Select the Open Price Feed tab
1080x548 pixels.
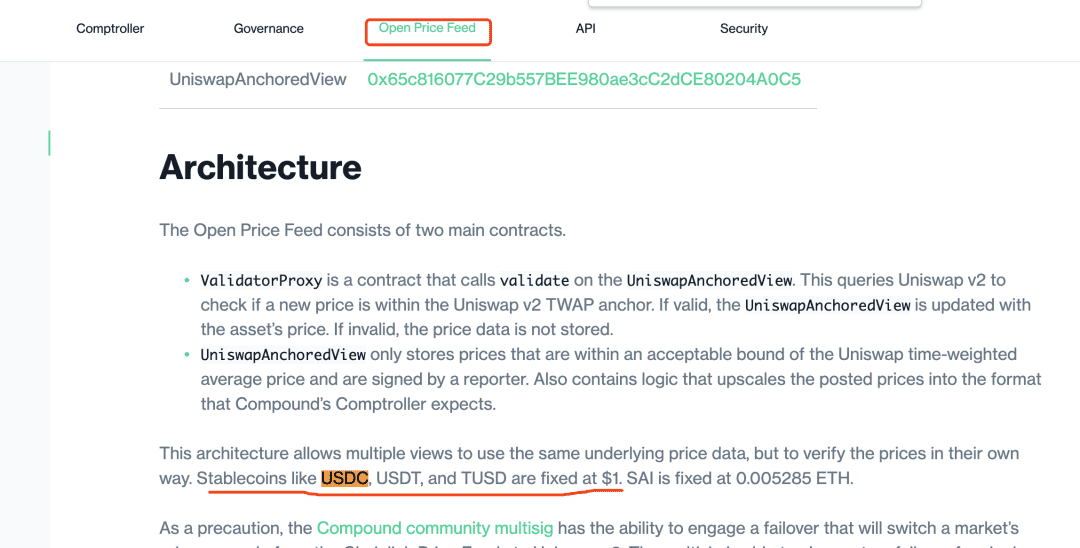tap(427, 29)
